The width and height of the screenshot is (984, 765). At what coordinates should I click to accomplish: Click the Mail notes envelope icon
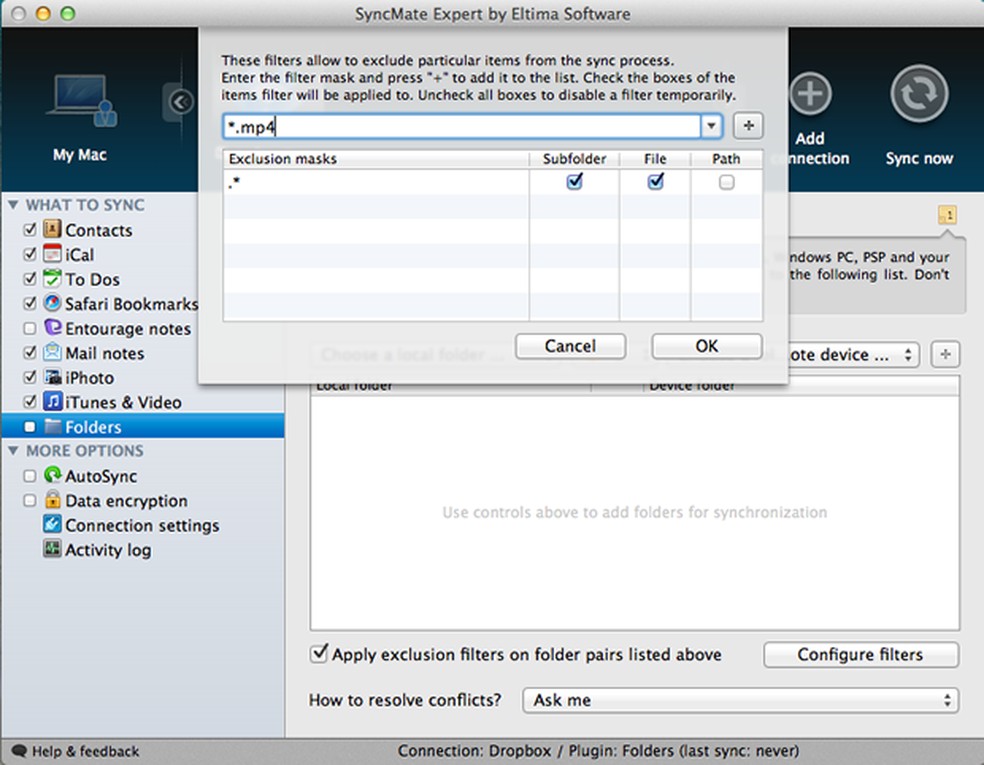click(52, 352)
